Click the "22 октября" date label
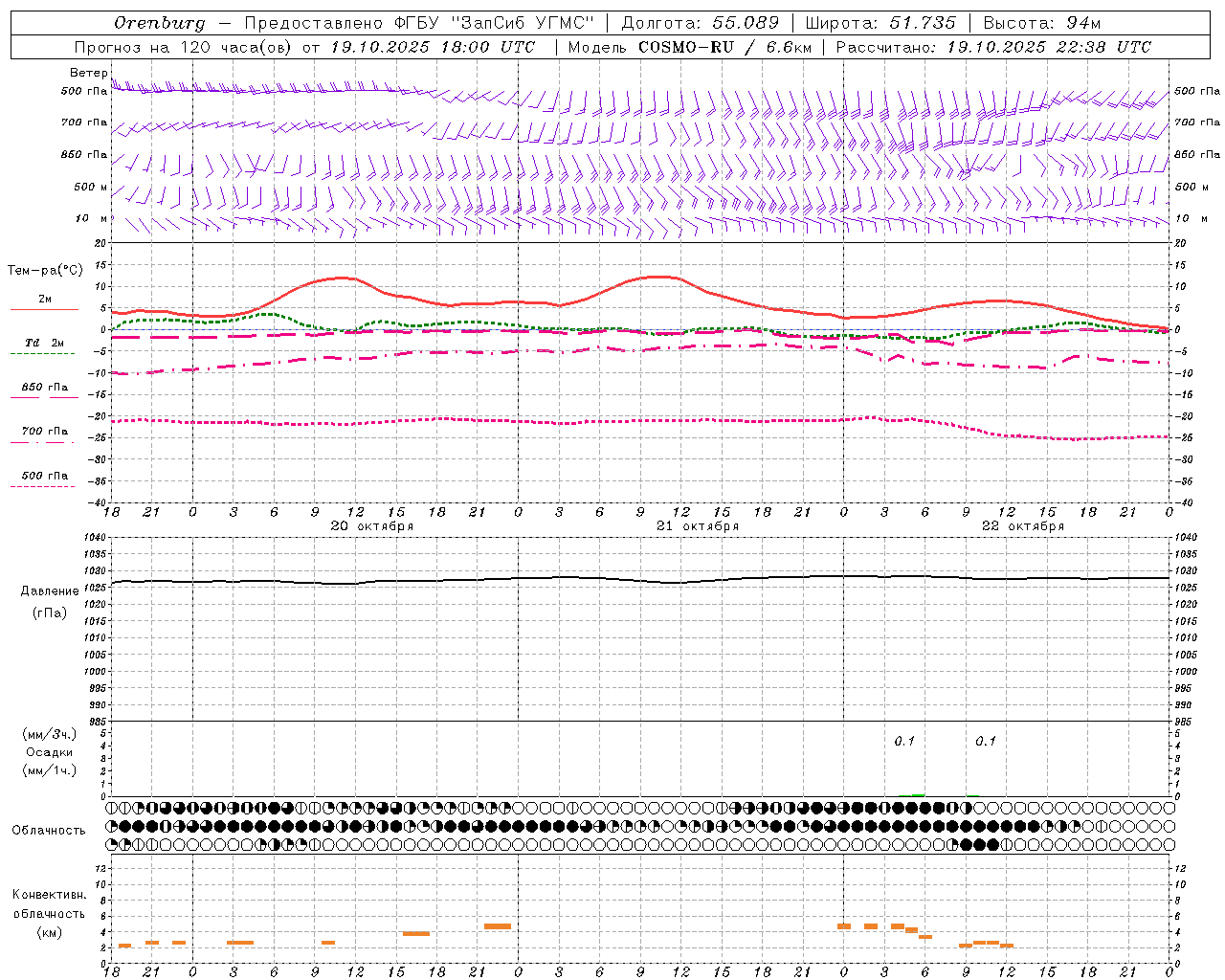This screenshot has height=980, width=1225. [1023, 526]
